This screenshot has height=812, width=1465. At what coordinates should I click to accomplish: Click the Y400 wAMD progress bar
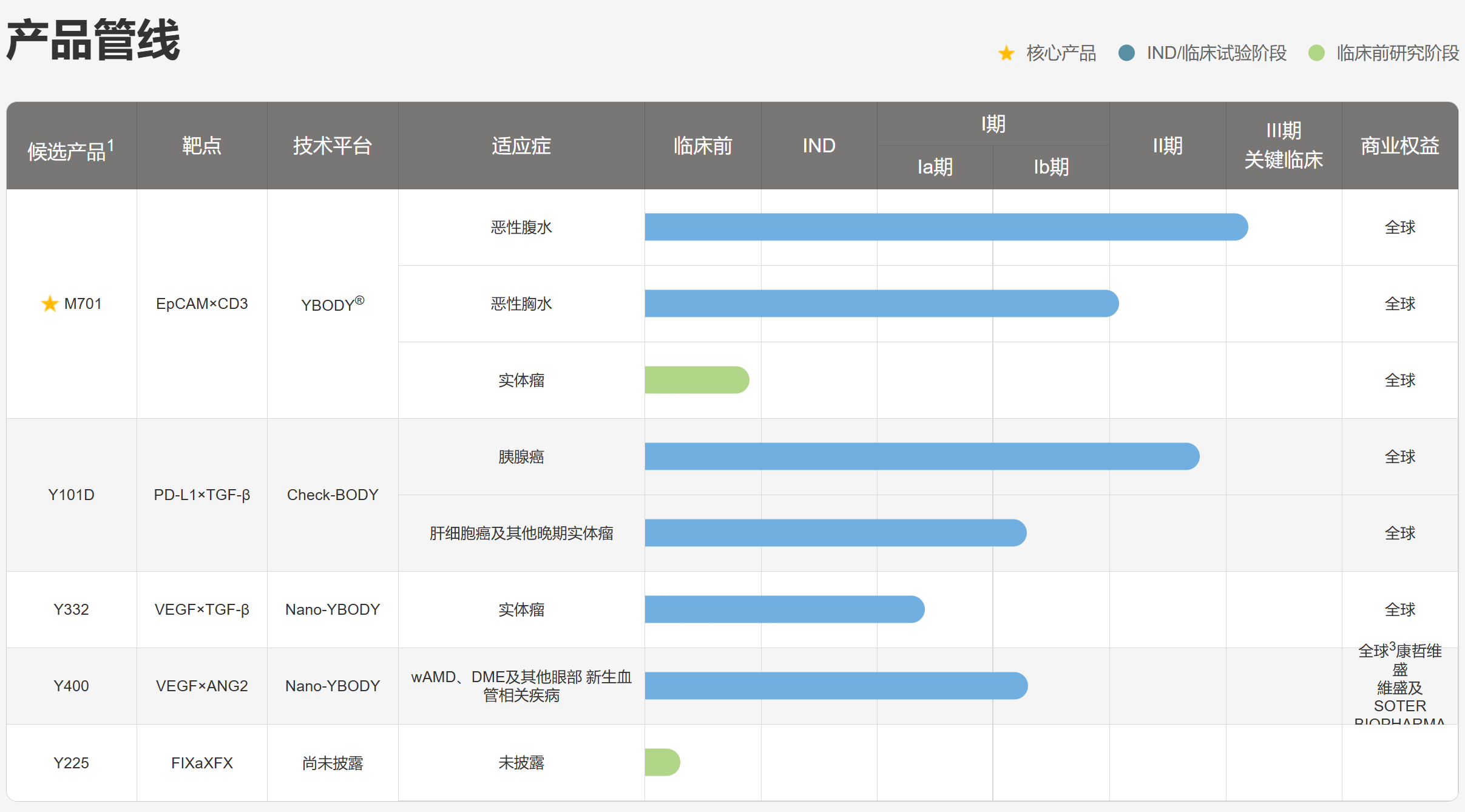[x=836, y=686]
